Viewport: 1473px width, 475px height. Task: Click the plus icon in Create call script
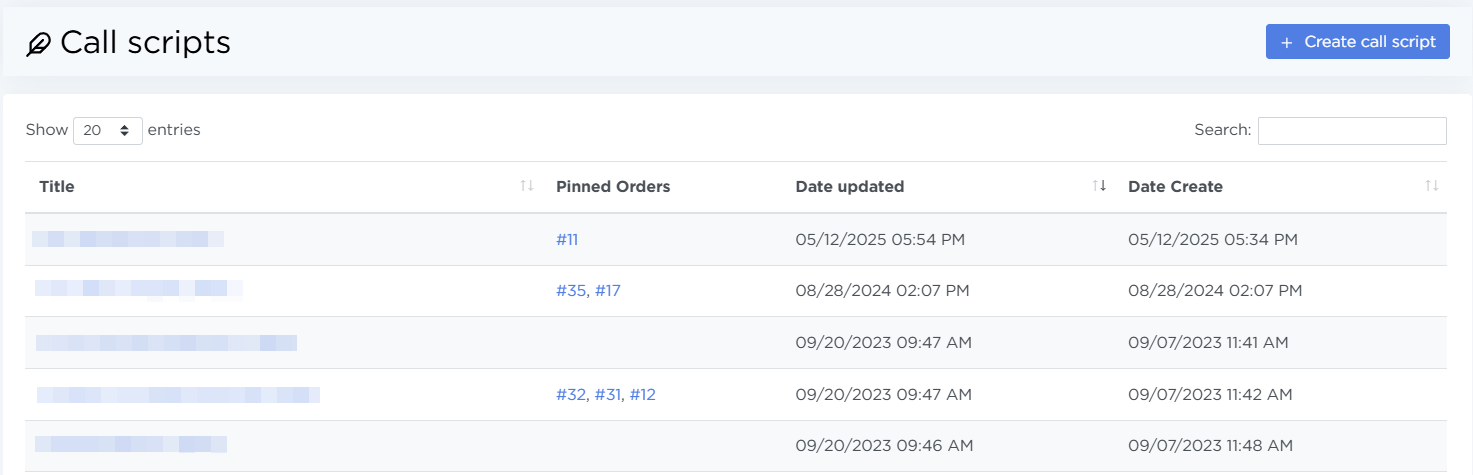coord(1286,42)
